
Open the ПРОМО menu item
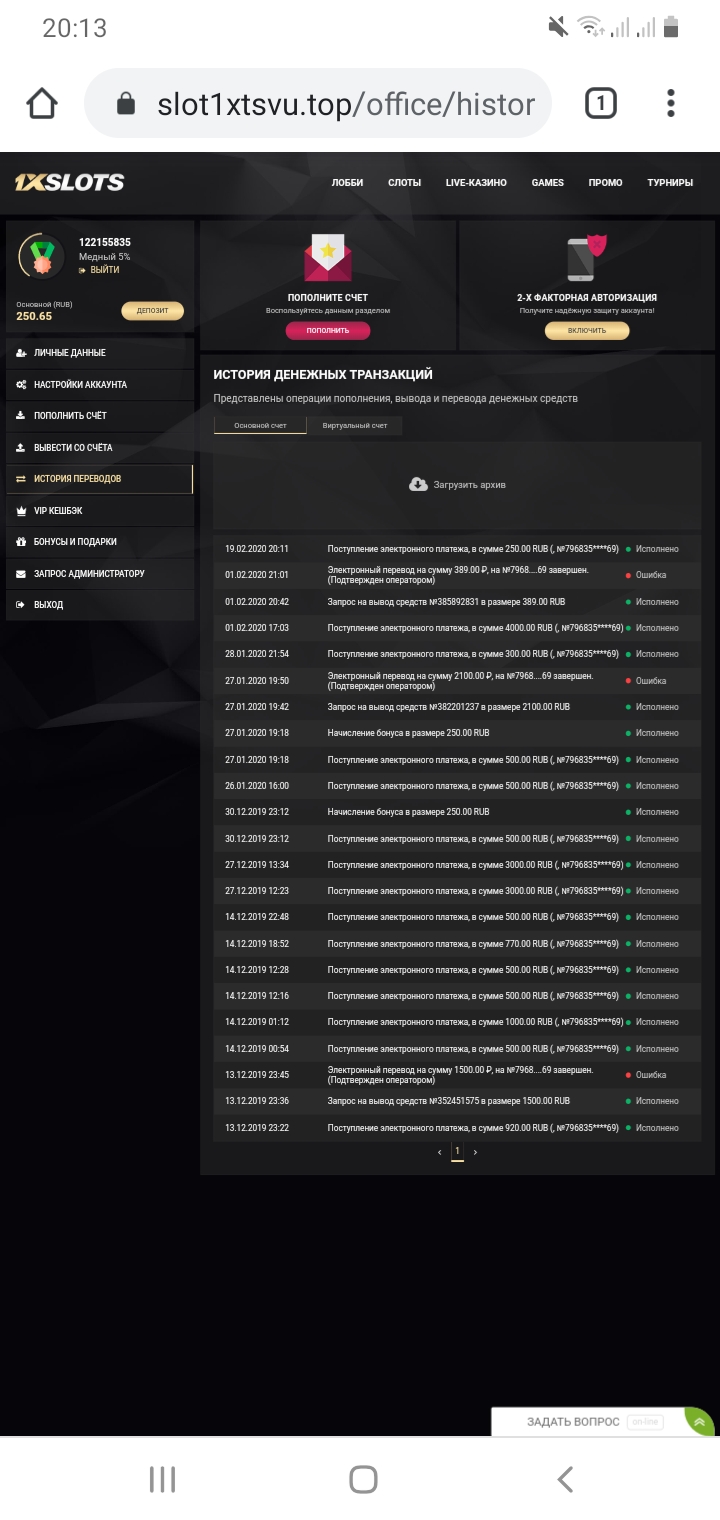605,182
